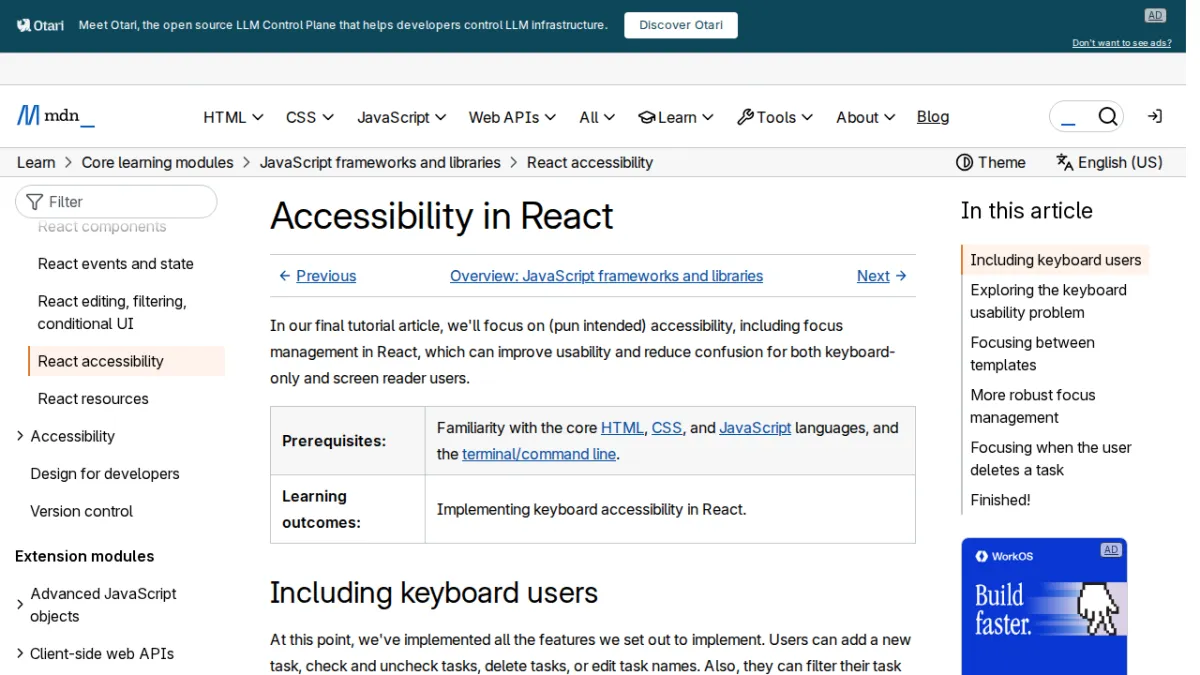1200x675 pixels.
Task: Go to the Next article
Action: click(x=882, y=276)
